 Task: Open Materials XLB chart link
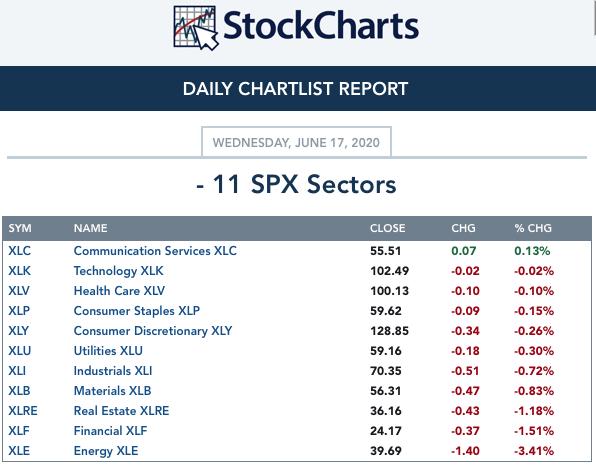[113, 391]
